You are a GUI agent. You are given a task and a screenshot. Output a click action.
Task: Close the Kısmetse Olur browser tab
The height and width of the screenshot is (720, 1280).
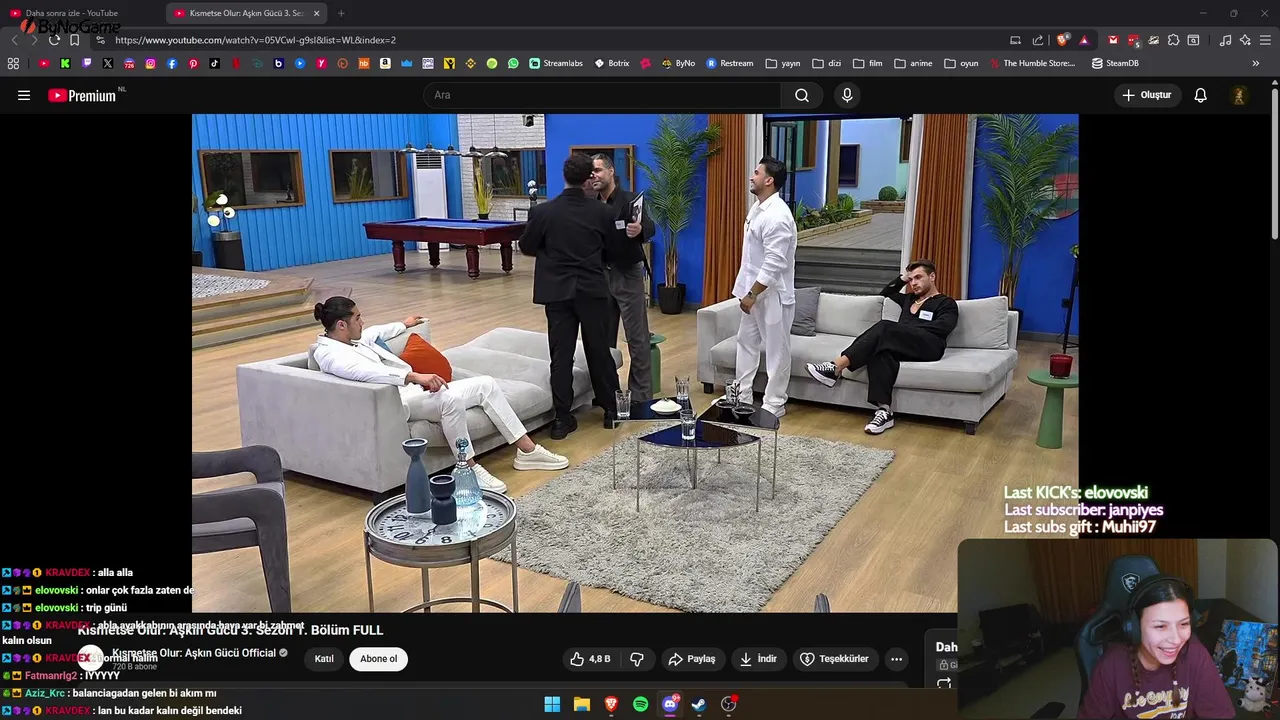[317, 13]
